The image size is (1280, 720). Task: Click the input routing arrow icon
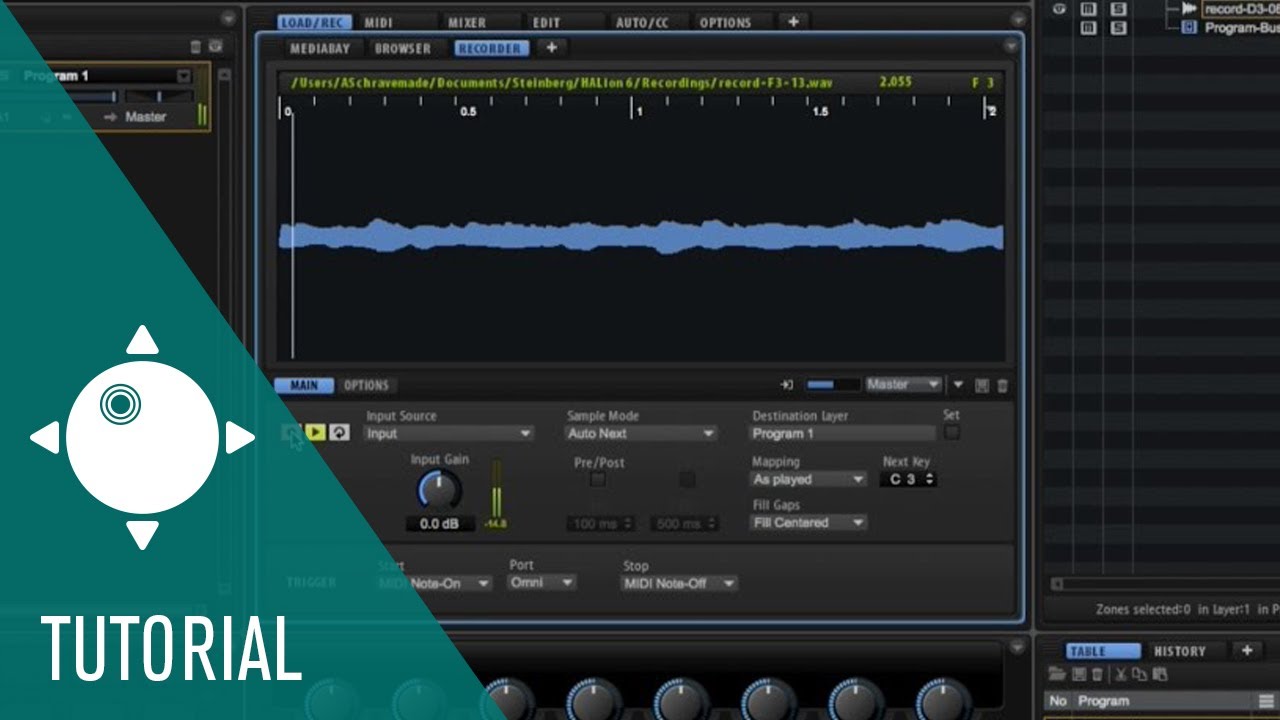(787, 385)
